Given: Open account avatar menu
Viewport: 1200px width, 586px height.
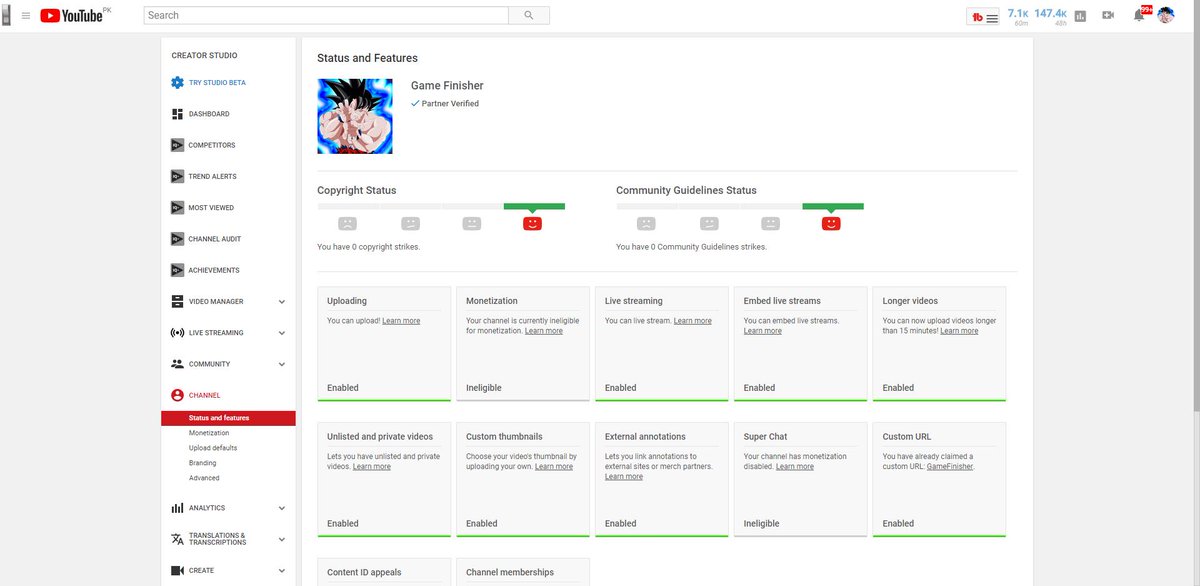Looking at the screenshot, I should [1166, 15].
